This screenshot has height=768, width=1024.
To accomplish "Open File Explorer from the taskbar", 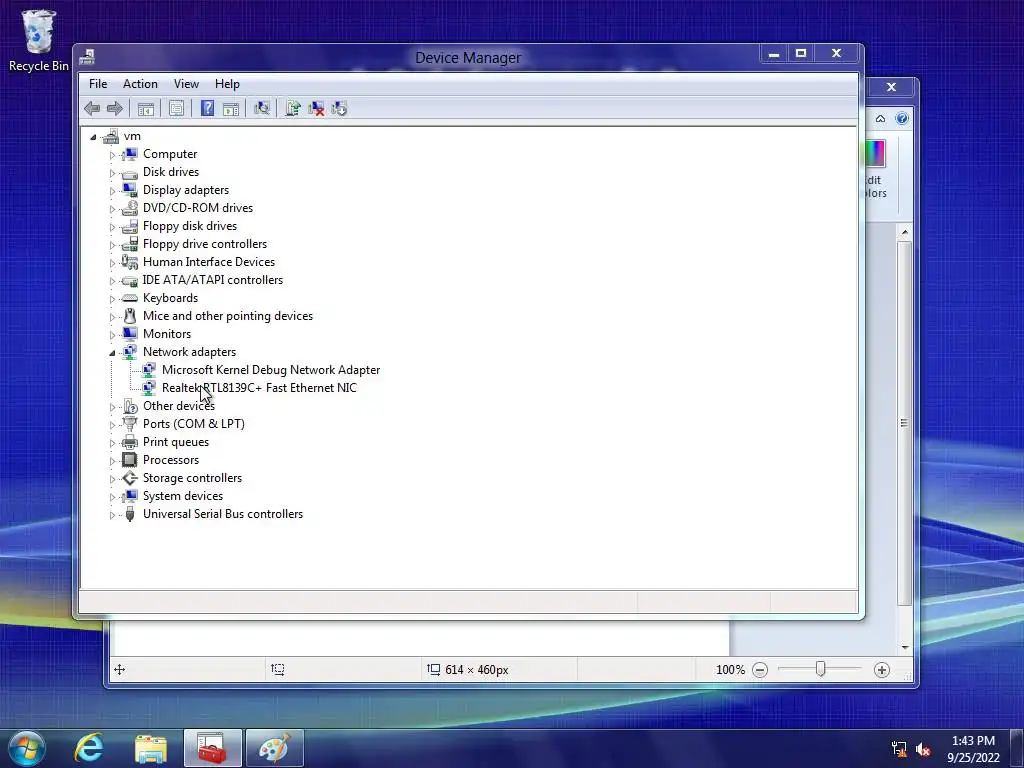I will point(151,748).
